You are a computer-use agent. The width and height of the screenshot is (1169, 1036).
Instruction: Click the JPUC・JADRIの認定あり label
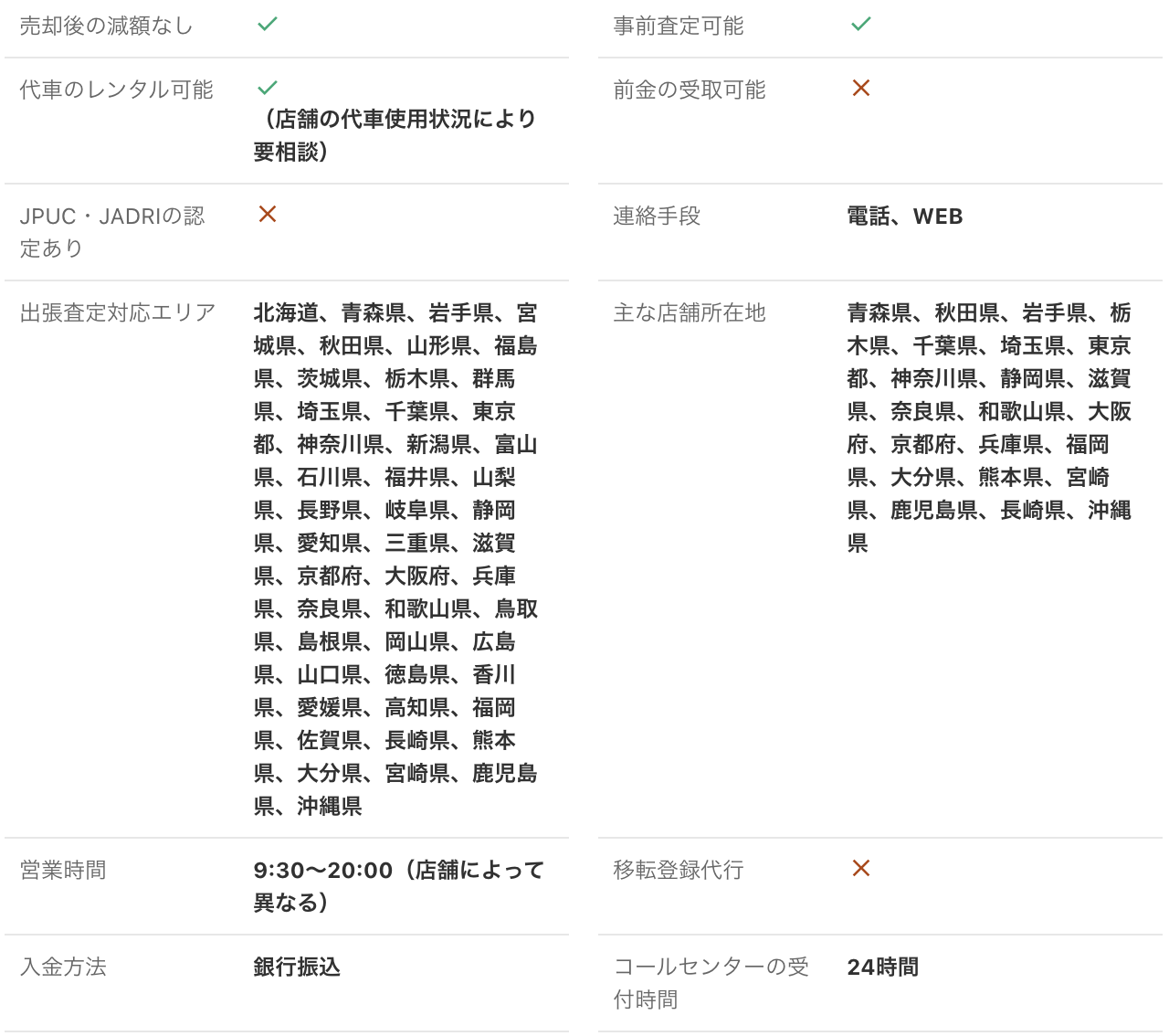pyautogui.click(x=111, y=232)
